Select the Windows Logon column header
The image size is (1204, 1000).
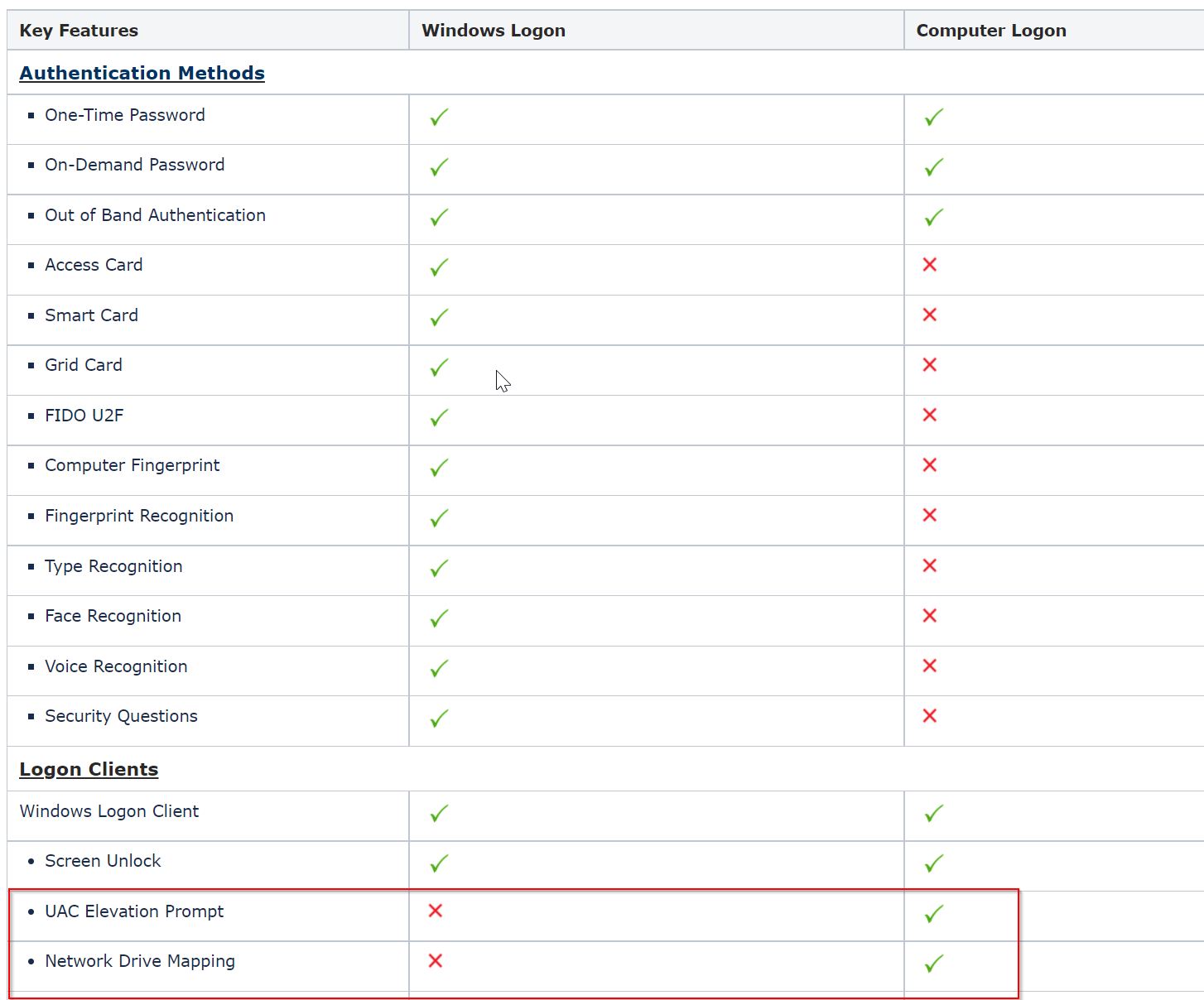494,31
